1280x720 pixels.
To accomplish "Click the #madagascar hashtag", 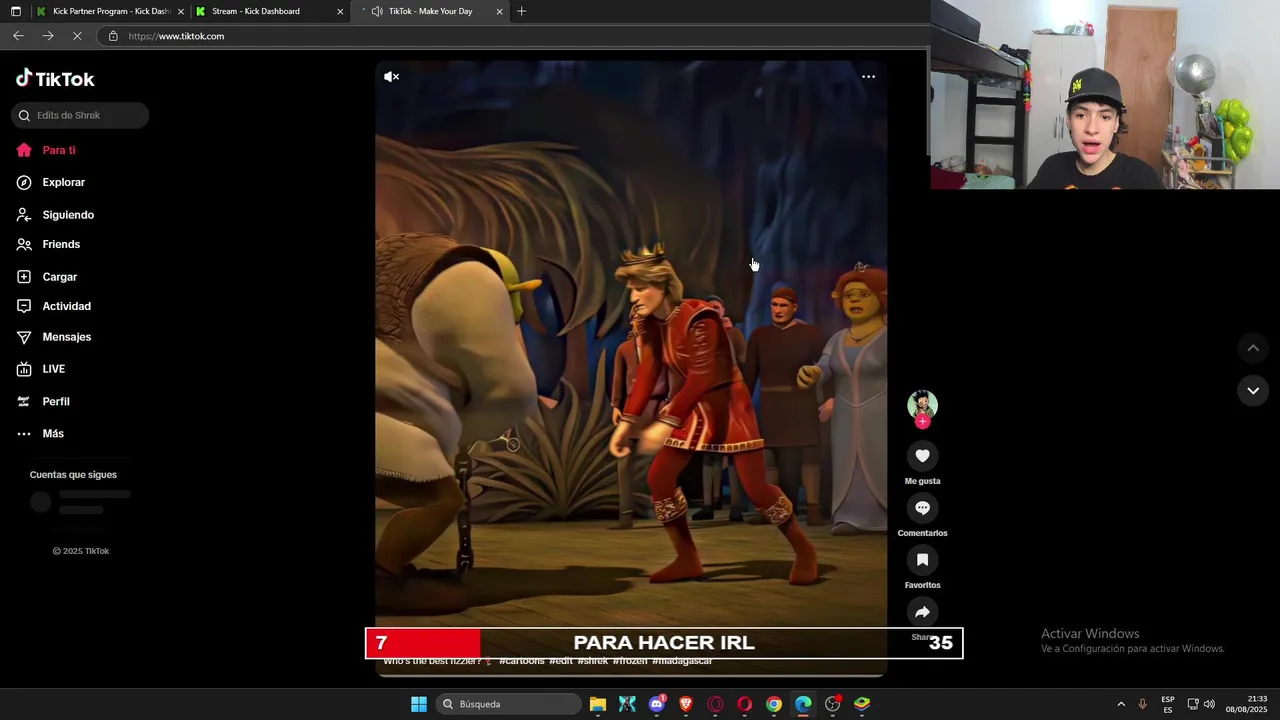I will point(682,661).
